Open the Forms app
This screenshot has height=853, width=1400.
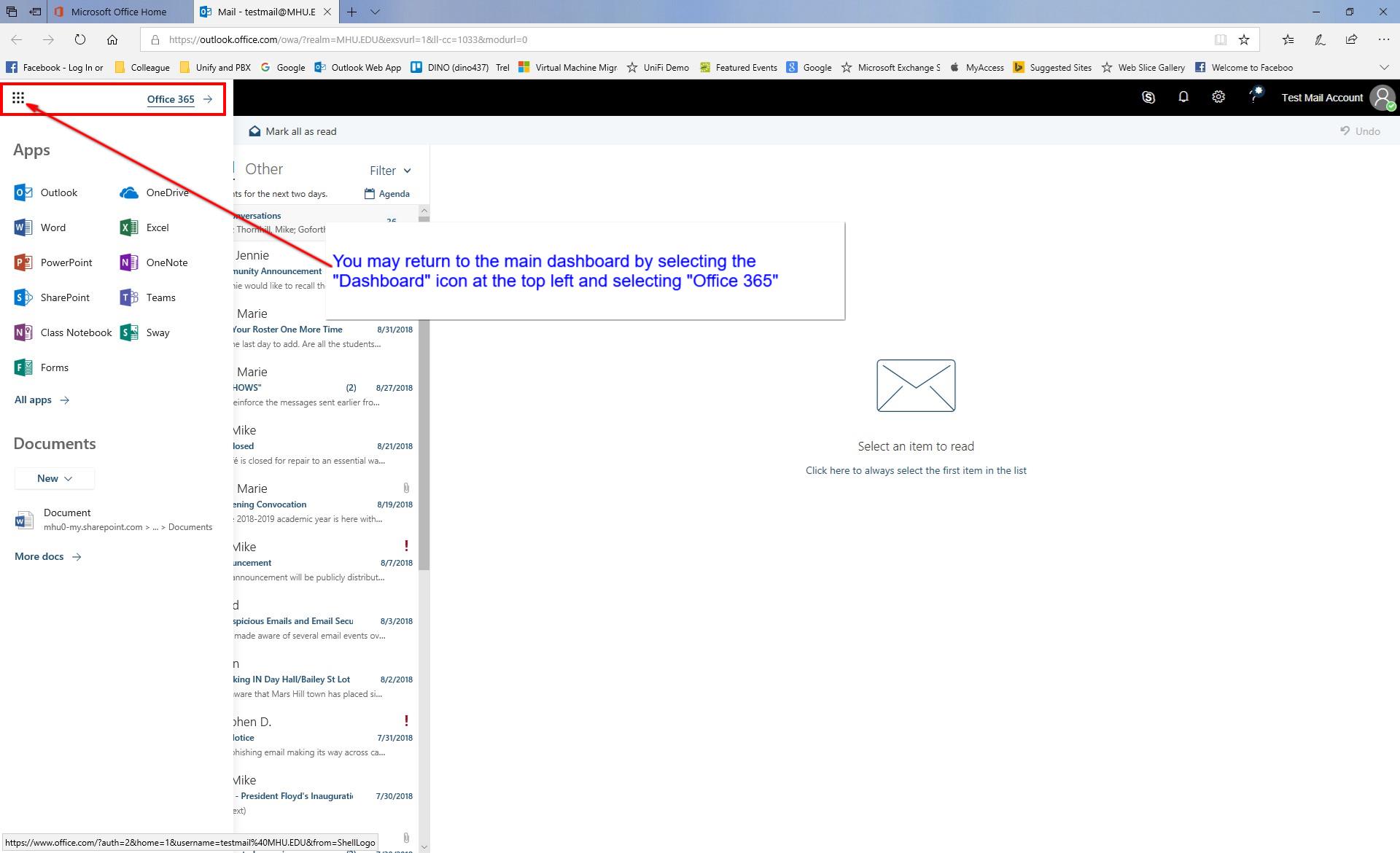(44, 367)
